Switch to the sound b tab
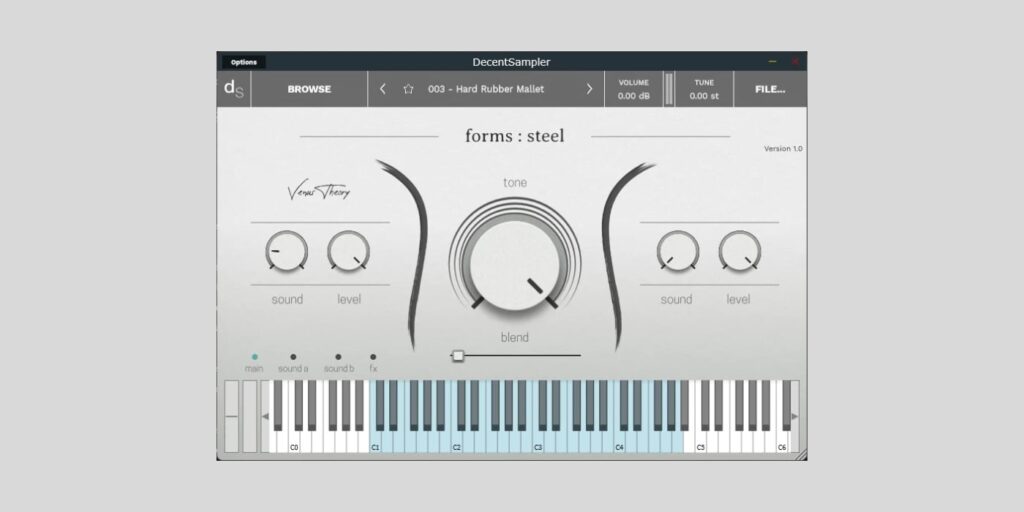Screen dimensions: 1024x512 (339, 363)
